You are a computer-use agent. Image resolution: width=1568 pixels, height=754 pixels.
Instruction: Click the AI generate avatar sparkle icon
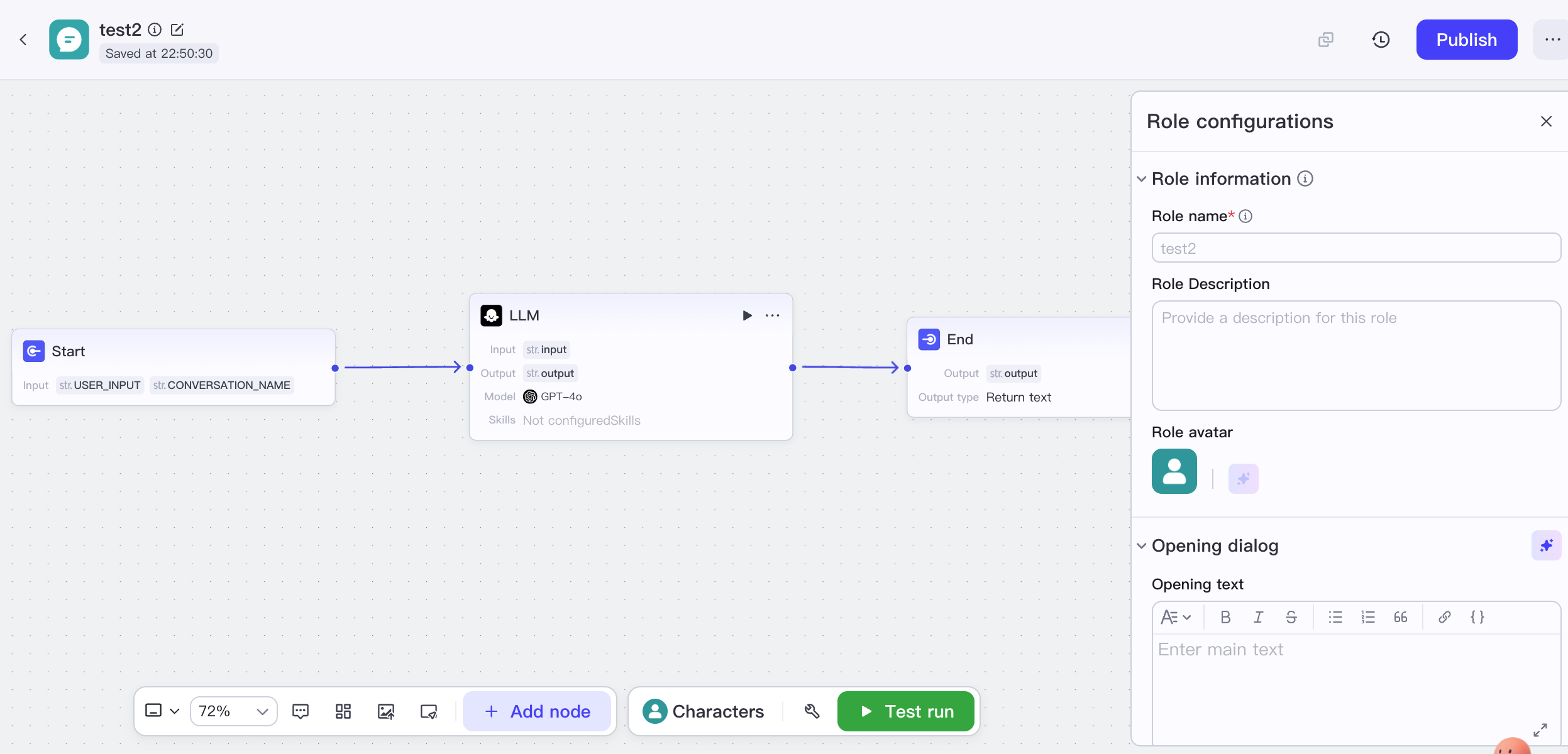1243,479
